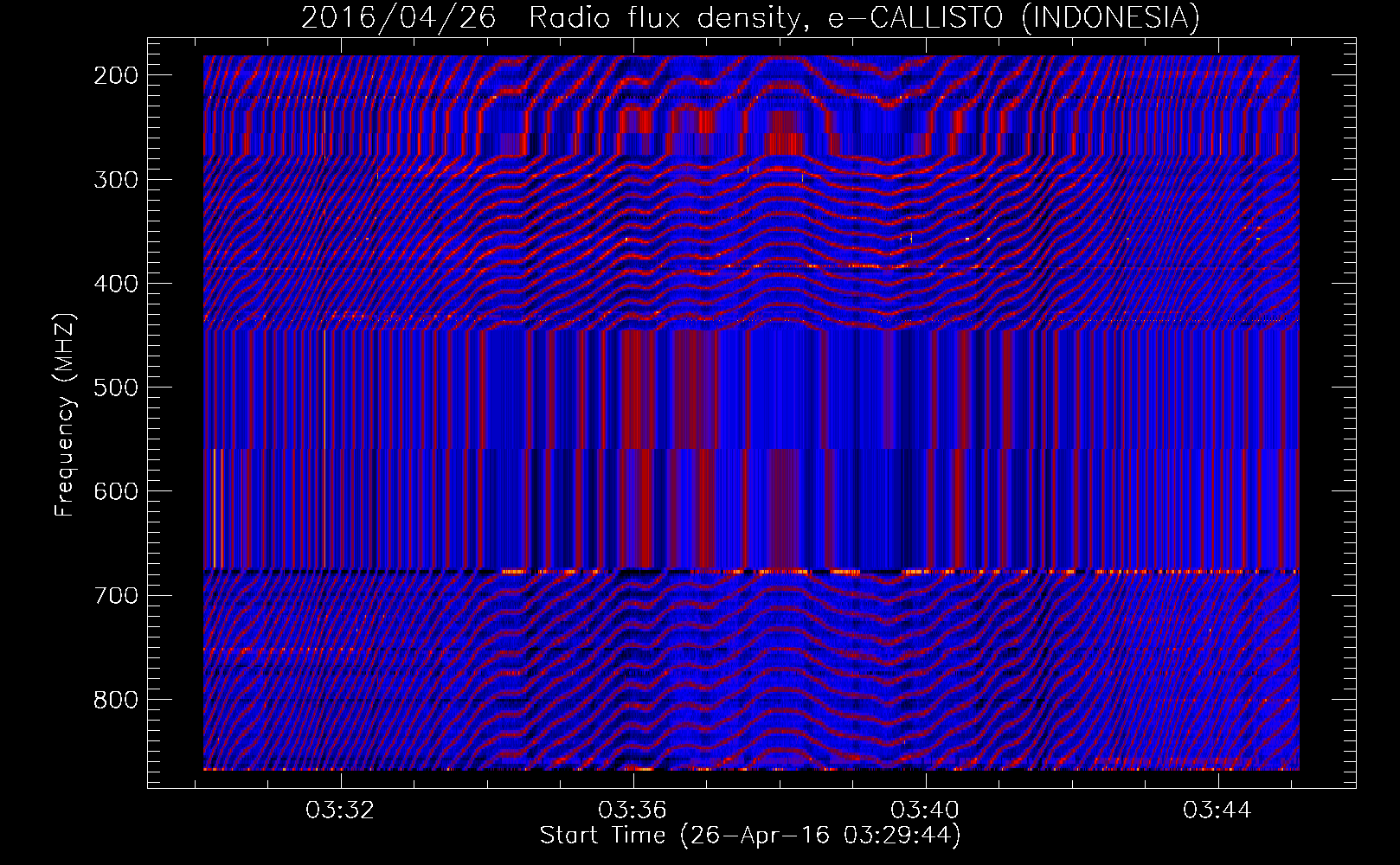This screenshot has width=1400, height=865.
Task: Click the 300 MHz frequency tick label
Action: 116,180
